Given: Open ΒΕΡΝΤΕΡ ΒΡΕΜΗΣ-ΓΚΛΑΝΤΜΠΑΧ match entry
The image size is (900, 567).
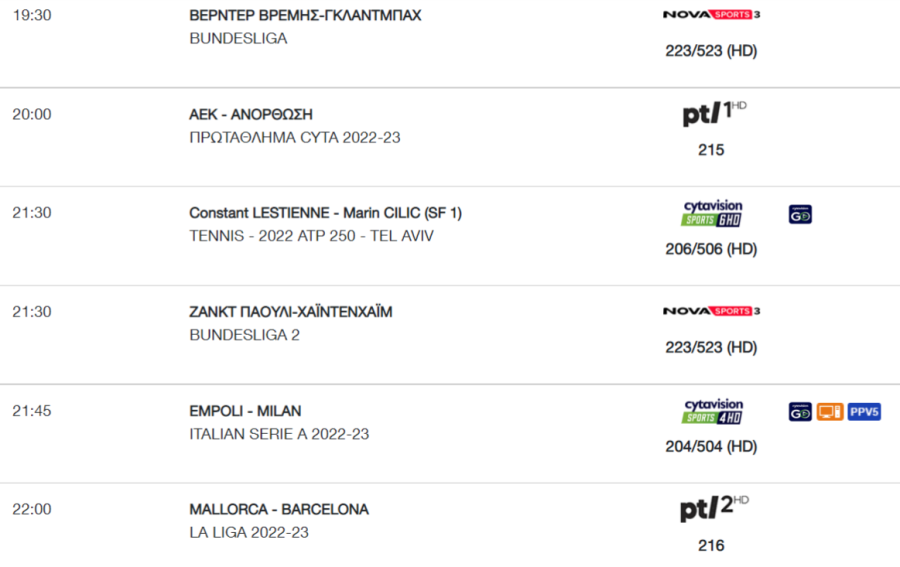Looking at the screenshot, I should tap(305, 15).
